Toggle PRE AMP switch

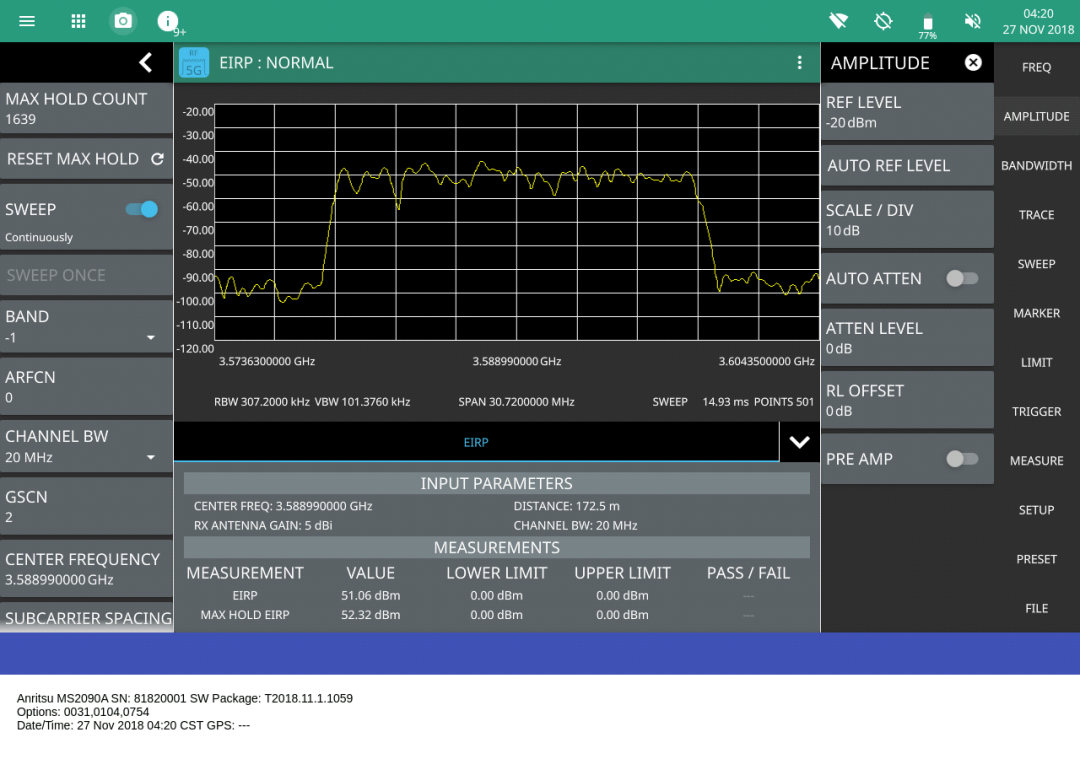pyautogui.click(x=962, y=459)
